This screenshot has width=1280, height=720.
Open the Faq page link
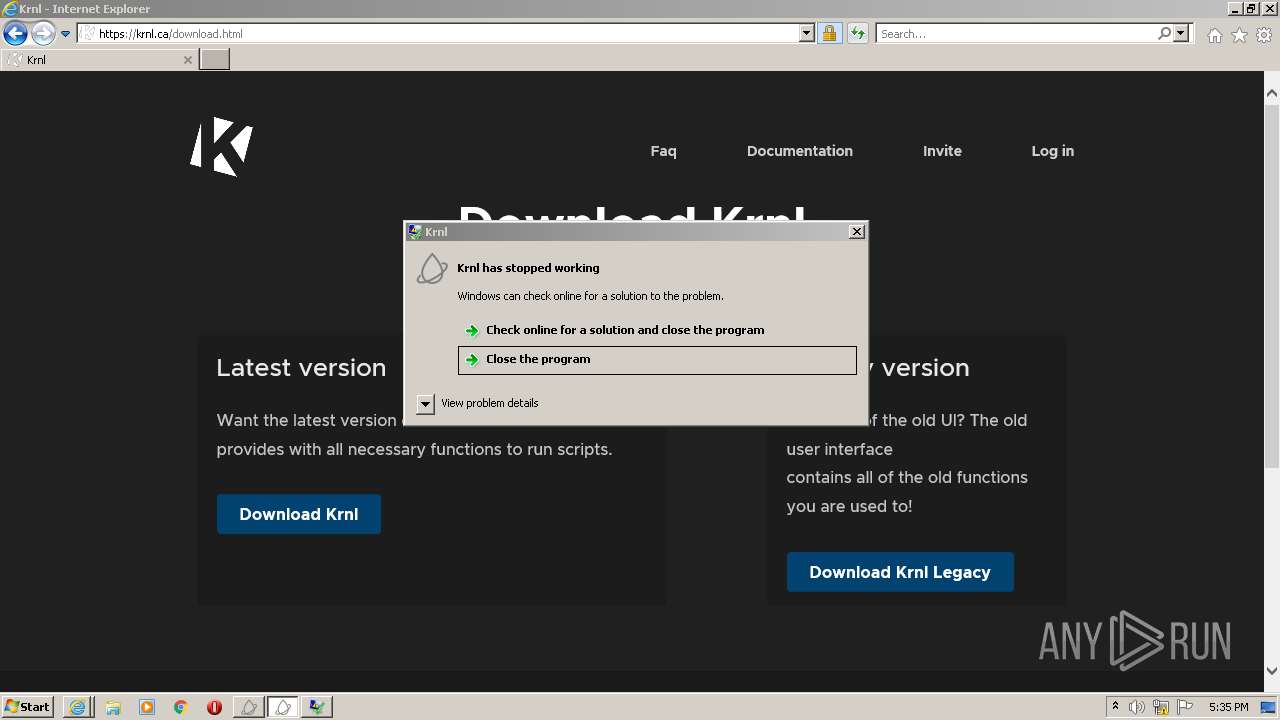(x=663, y=151)
